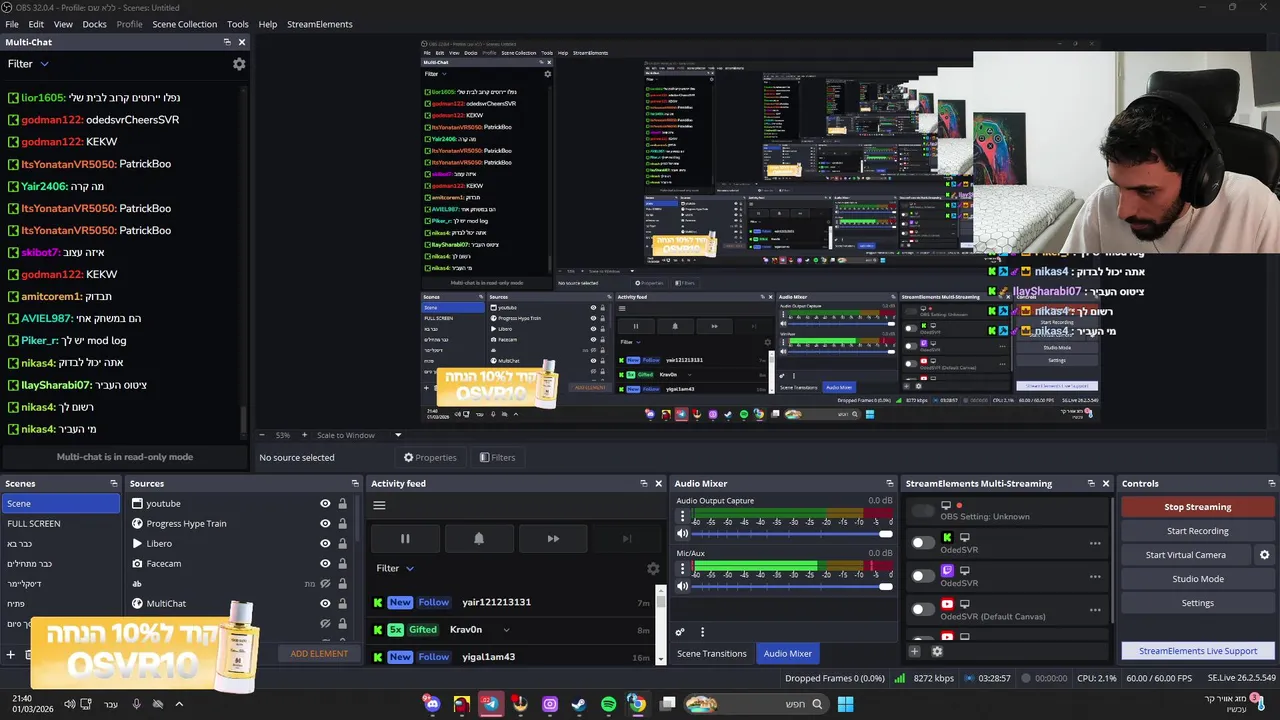Hide the Libero source
The width and height of the screenshot is (1280, 720).
coord(325,544)
